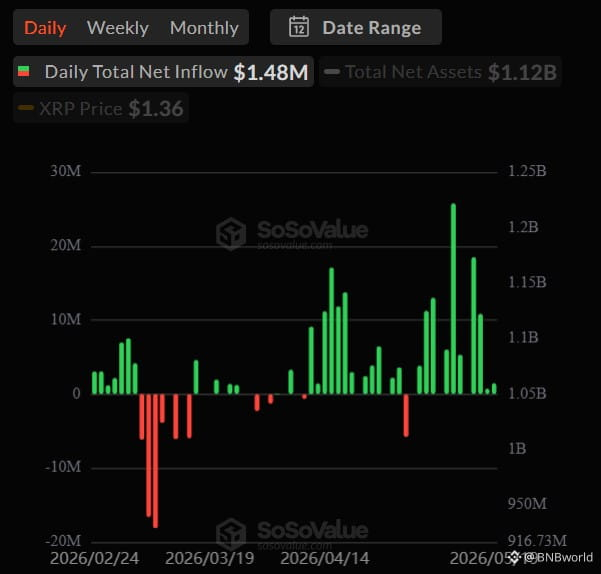Viewport: 601px width, 574px height.
Task: Click the -20M left axis label
Action: [x=63, y=541]
